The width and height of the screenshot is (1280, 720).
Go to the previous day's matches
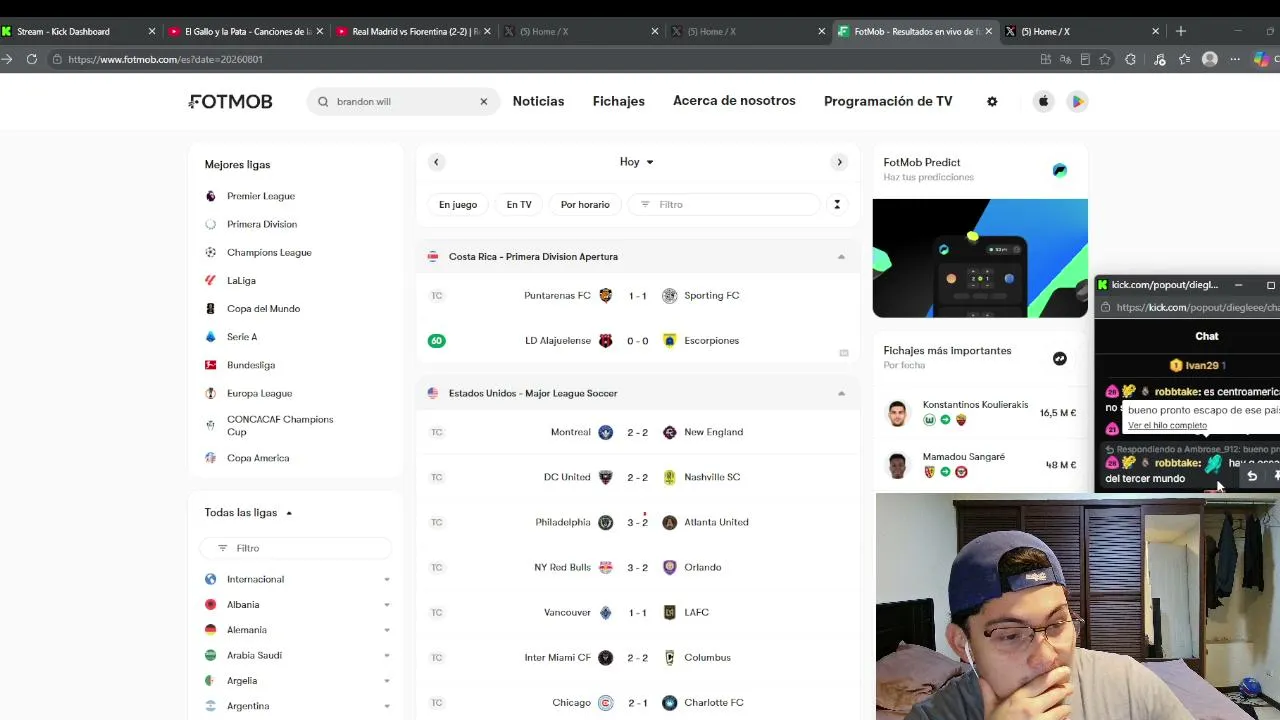[x=436, y=162]
